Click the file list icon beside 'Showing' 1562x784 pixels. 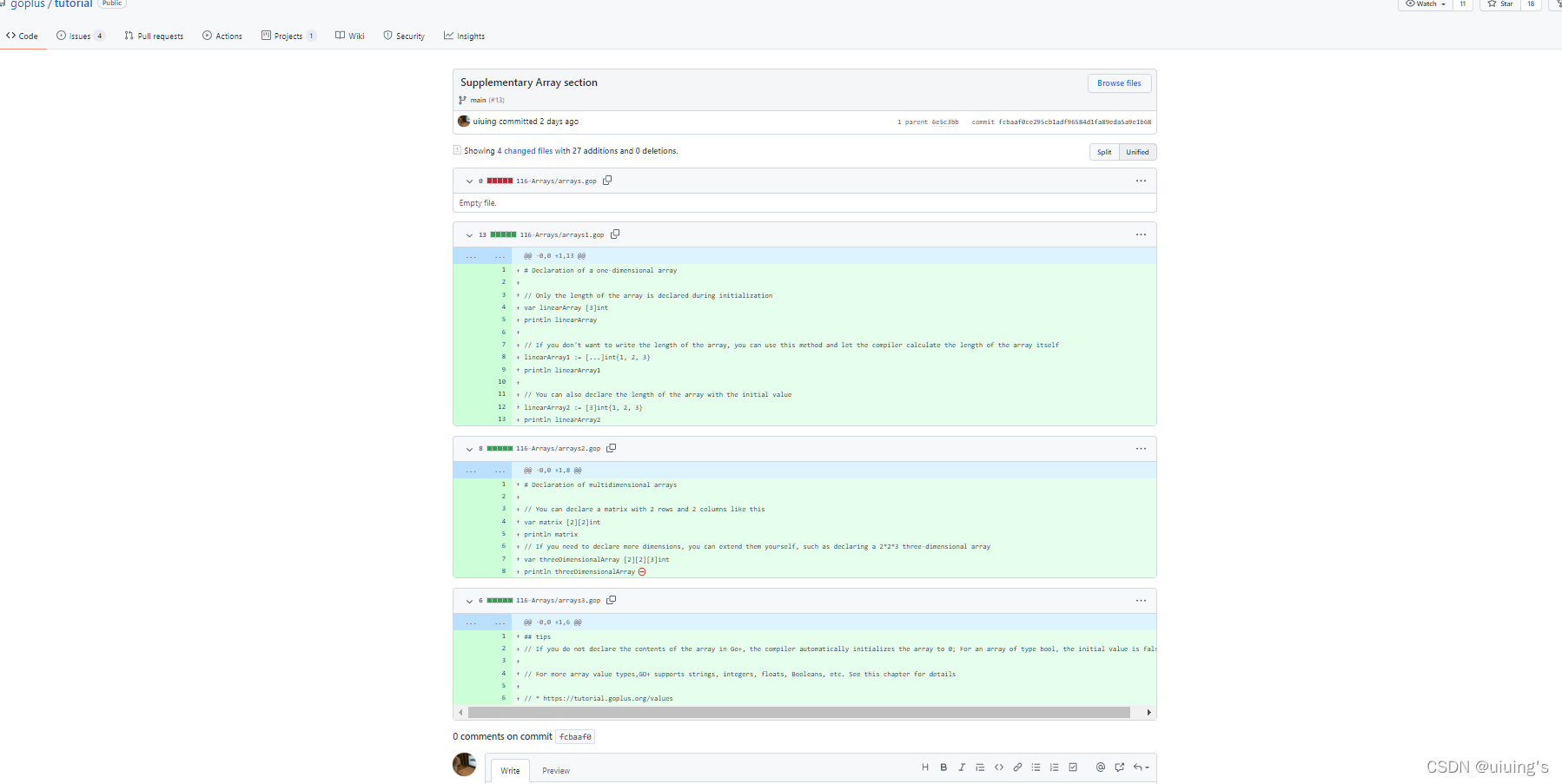457,150
